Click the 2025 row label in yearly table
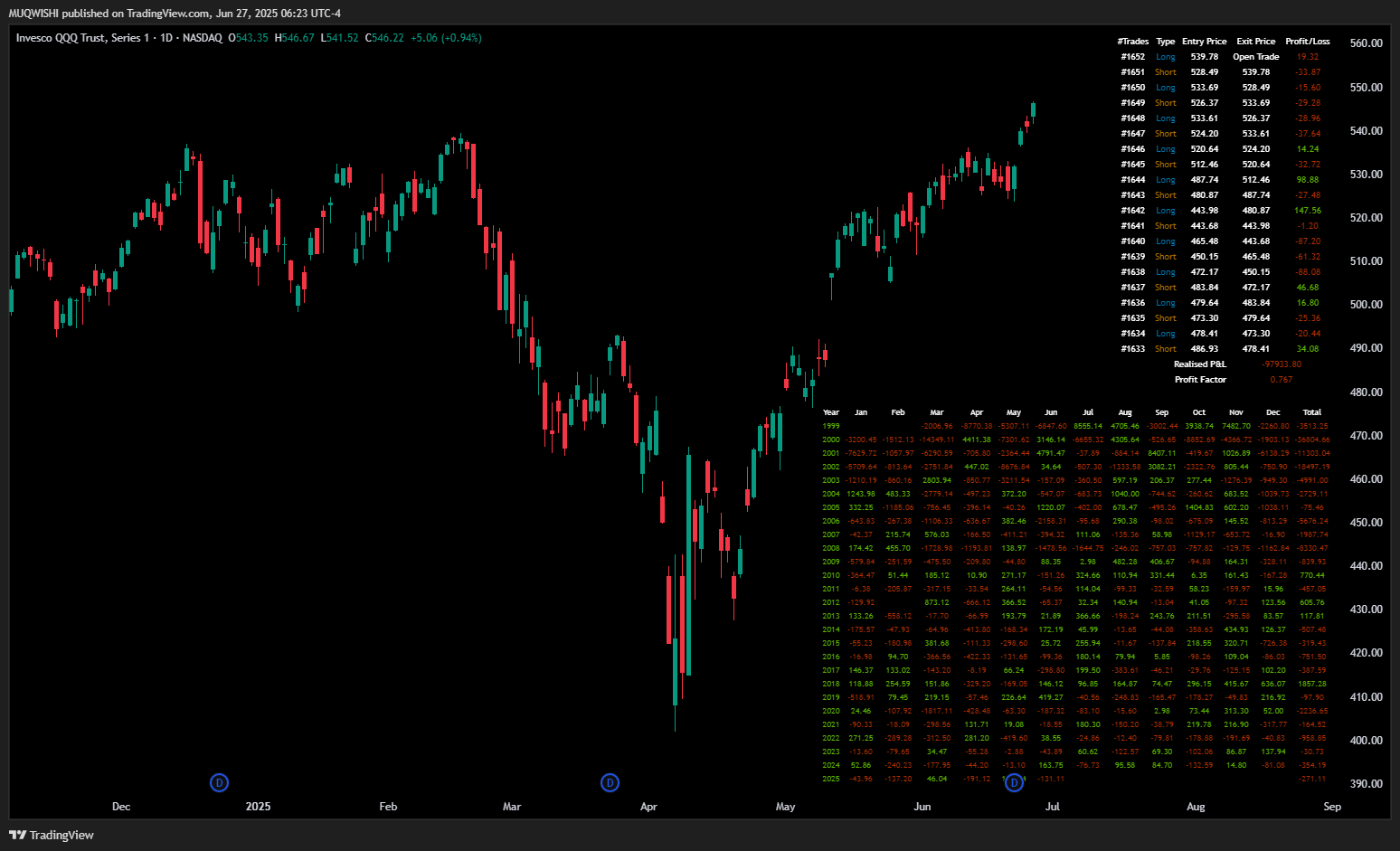 click(831, 779)
